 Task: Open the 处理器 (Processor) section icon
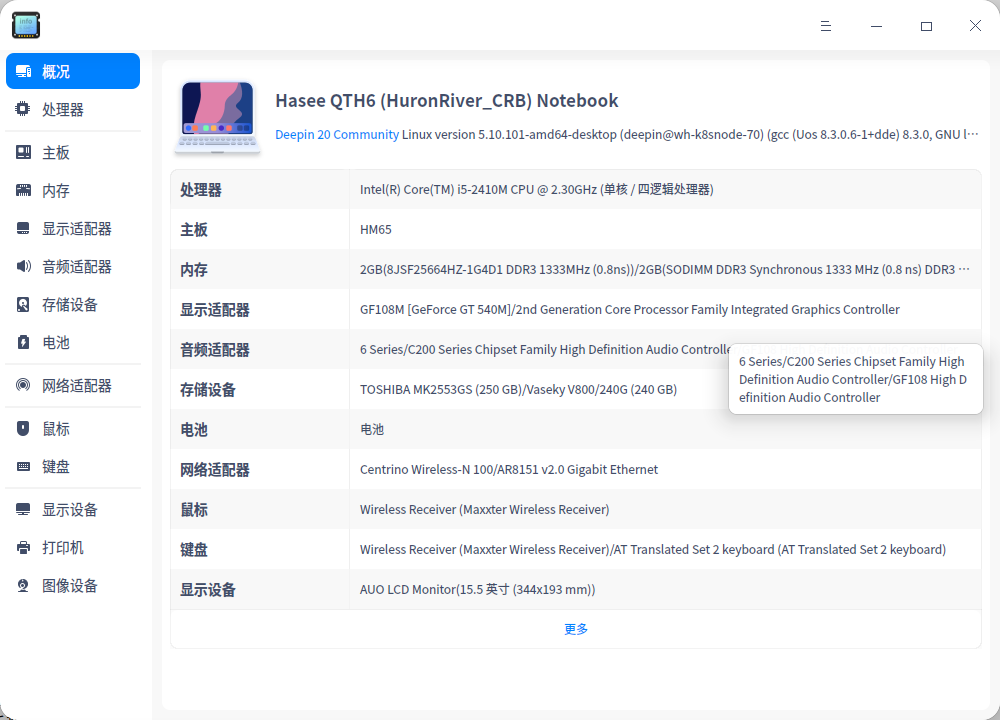(22, 110)
